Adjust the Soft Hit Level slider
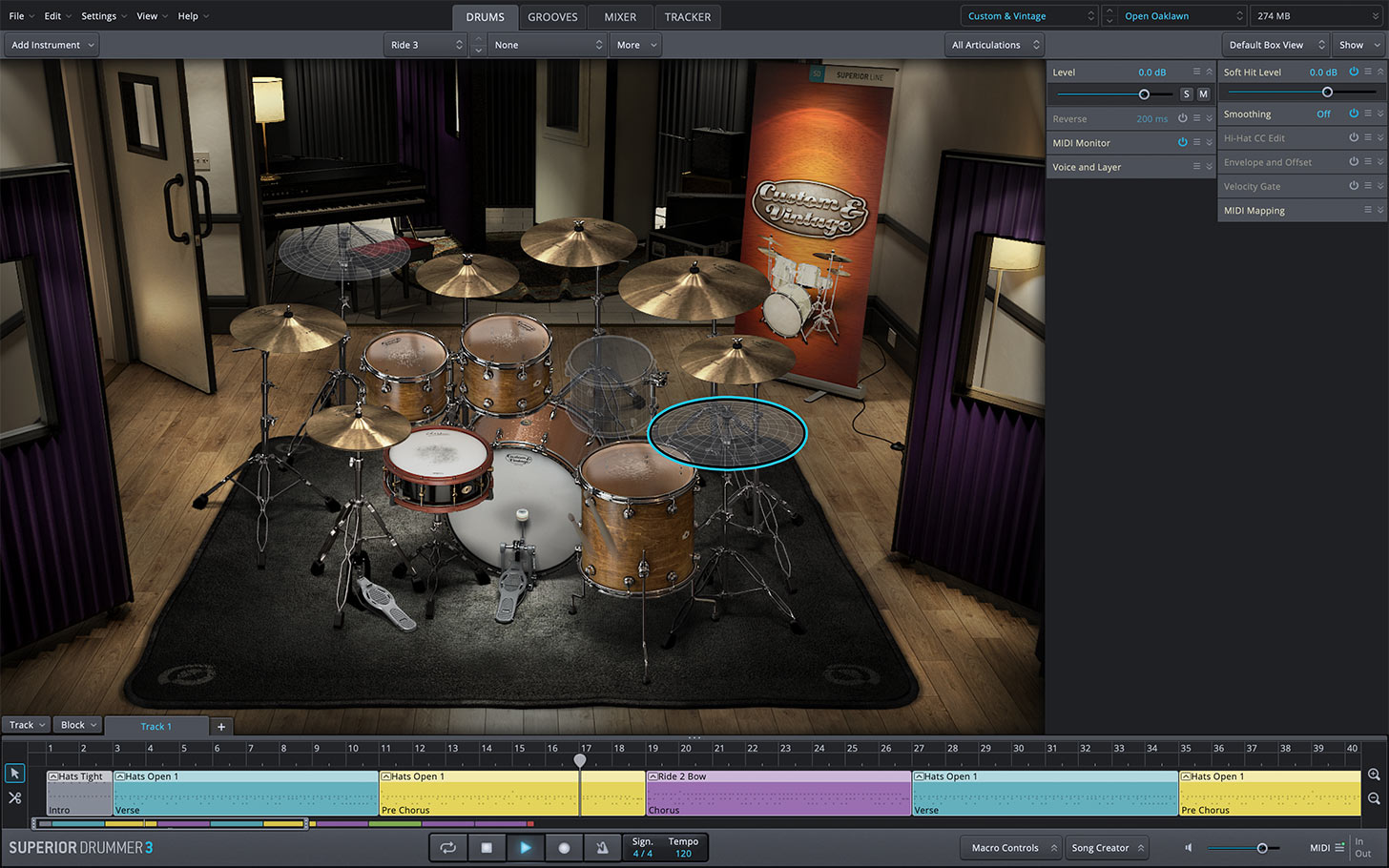 [x=1302, y=93]
